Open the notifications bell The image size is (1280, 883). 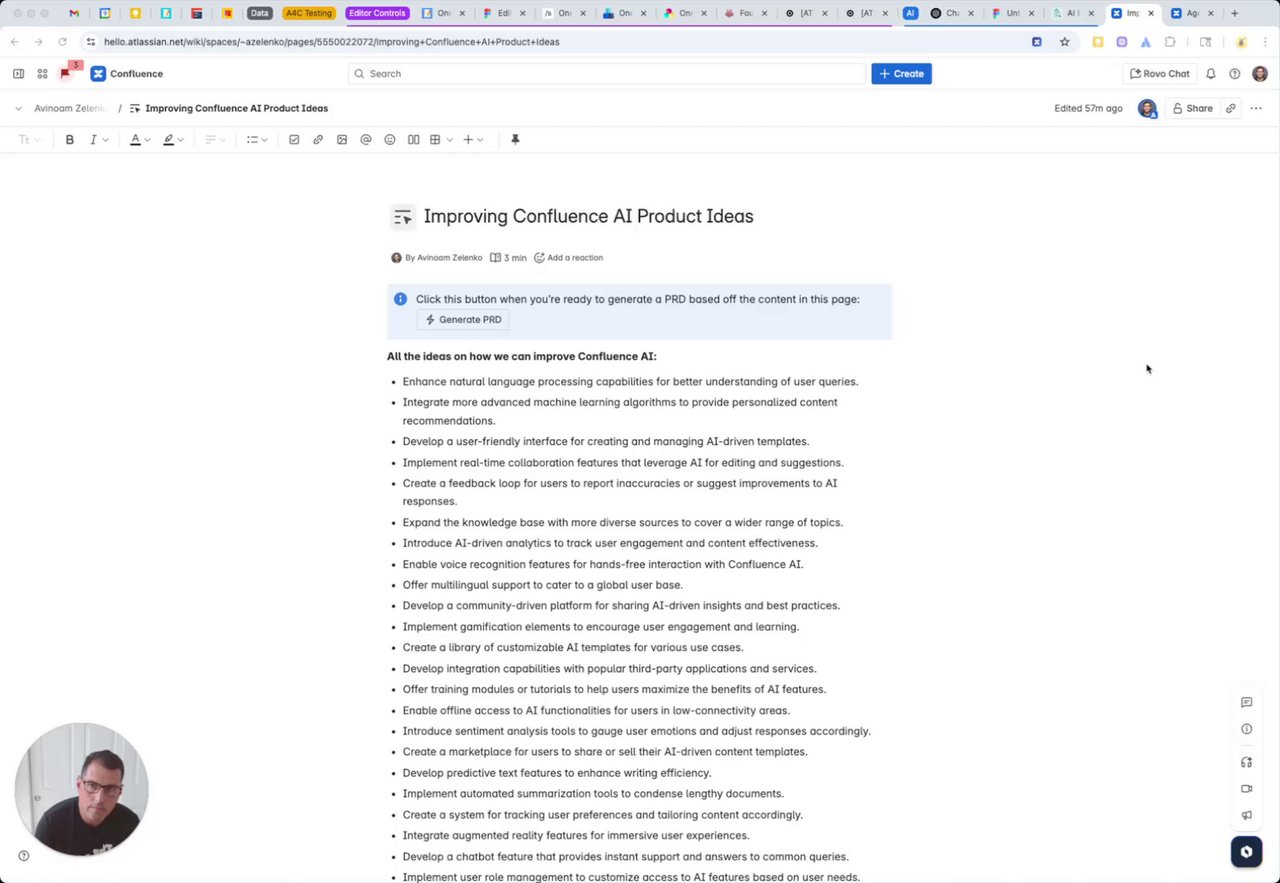click(x=1210, y=74)
